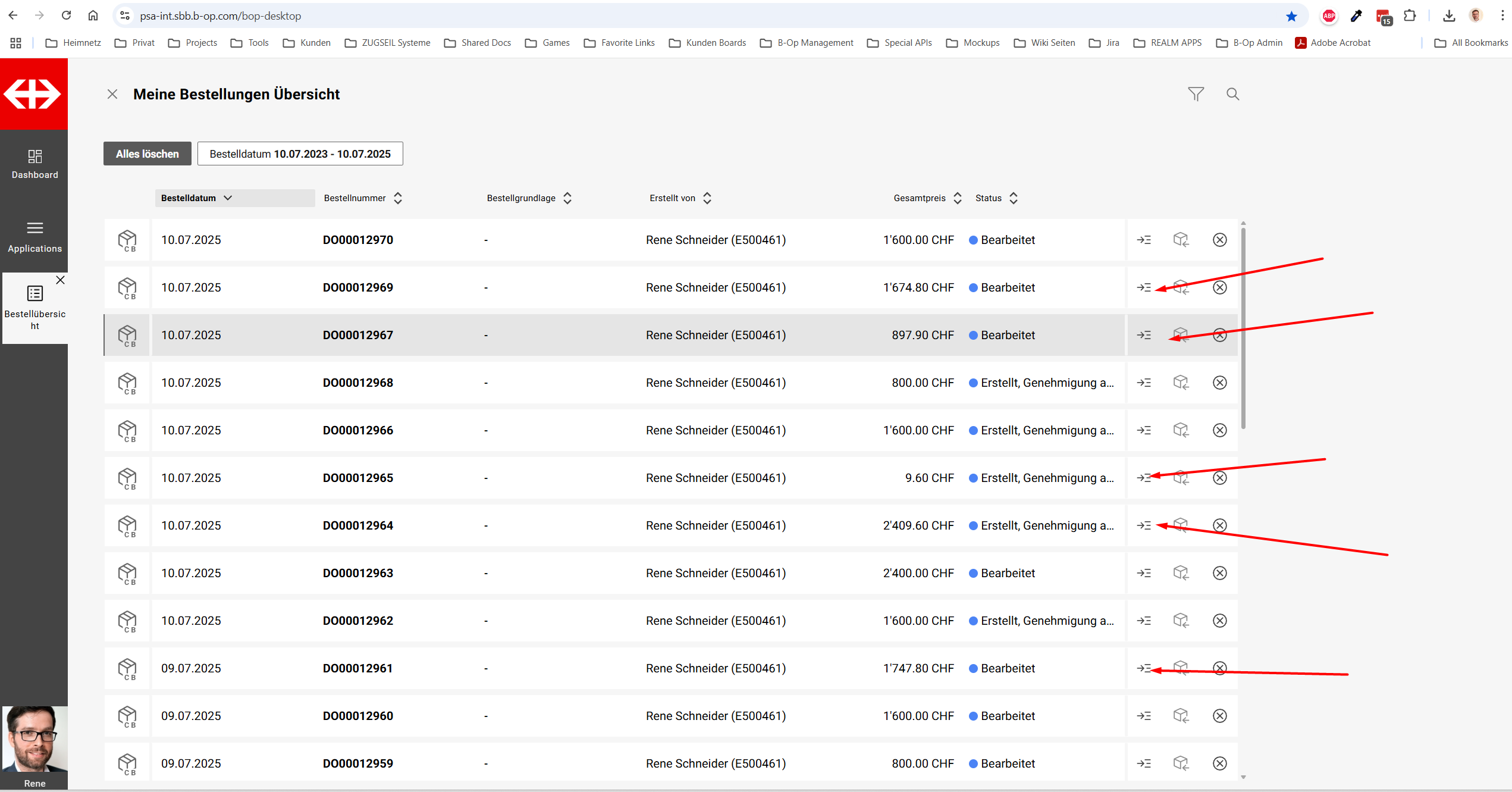
Task: Sort by Bestellnummer column arrows
Action: 398,198
